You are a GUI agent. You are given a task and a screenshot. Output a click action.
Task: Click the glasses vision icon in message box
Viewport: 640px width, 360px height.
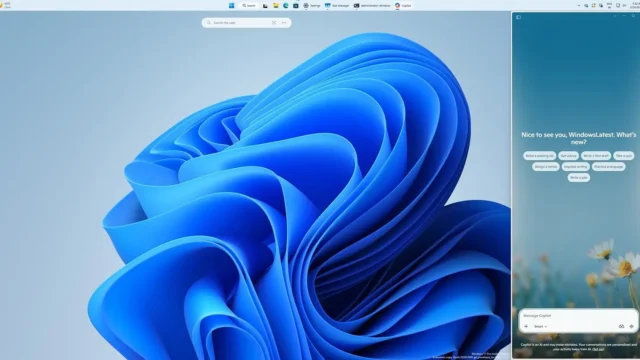tap(621, 327)
